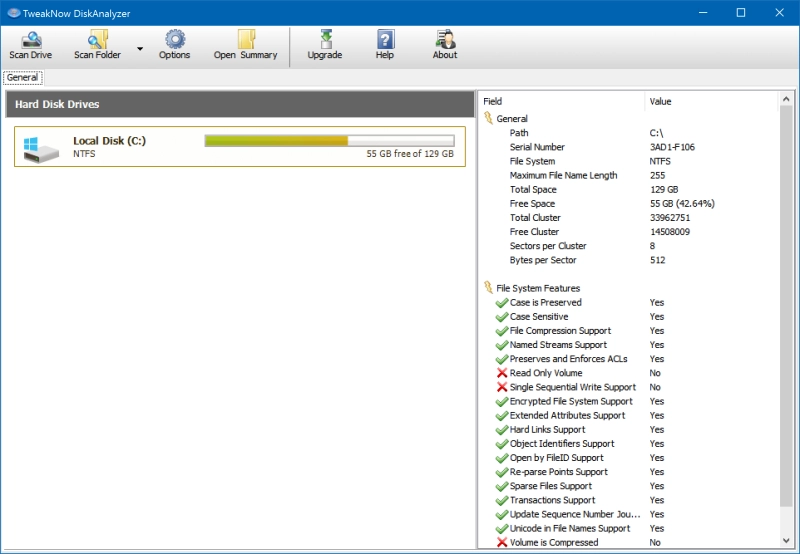
Task: Click the scrollbar up arrow in the details panel
Action: (786, 99)
